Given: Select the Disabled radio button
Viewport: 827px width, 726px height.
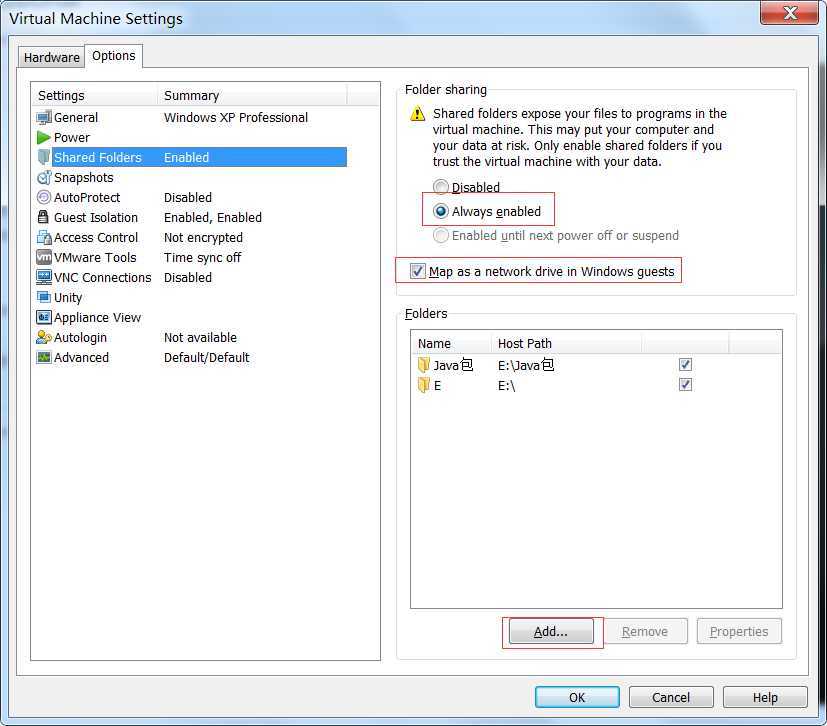Looking at the screenshot, I should tap(441, 187).
